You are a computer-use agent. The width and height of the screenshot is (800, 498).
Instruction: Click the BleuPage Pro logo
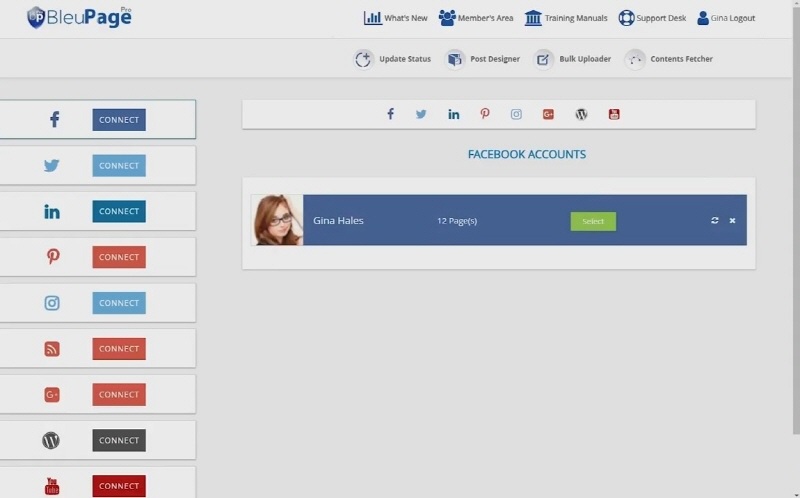click(79, 17)
